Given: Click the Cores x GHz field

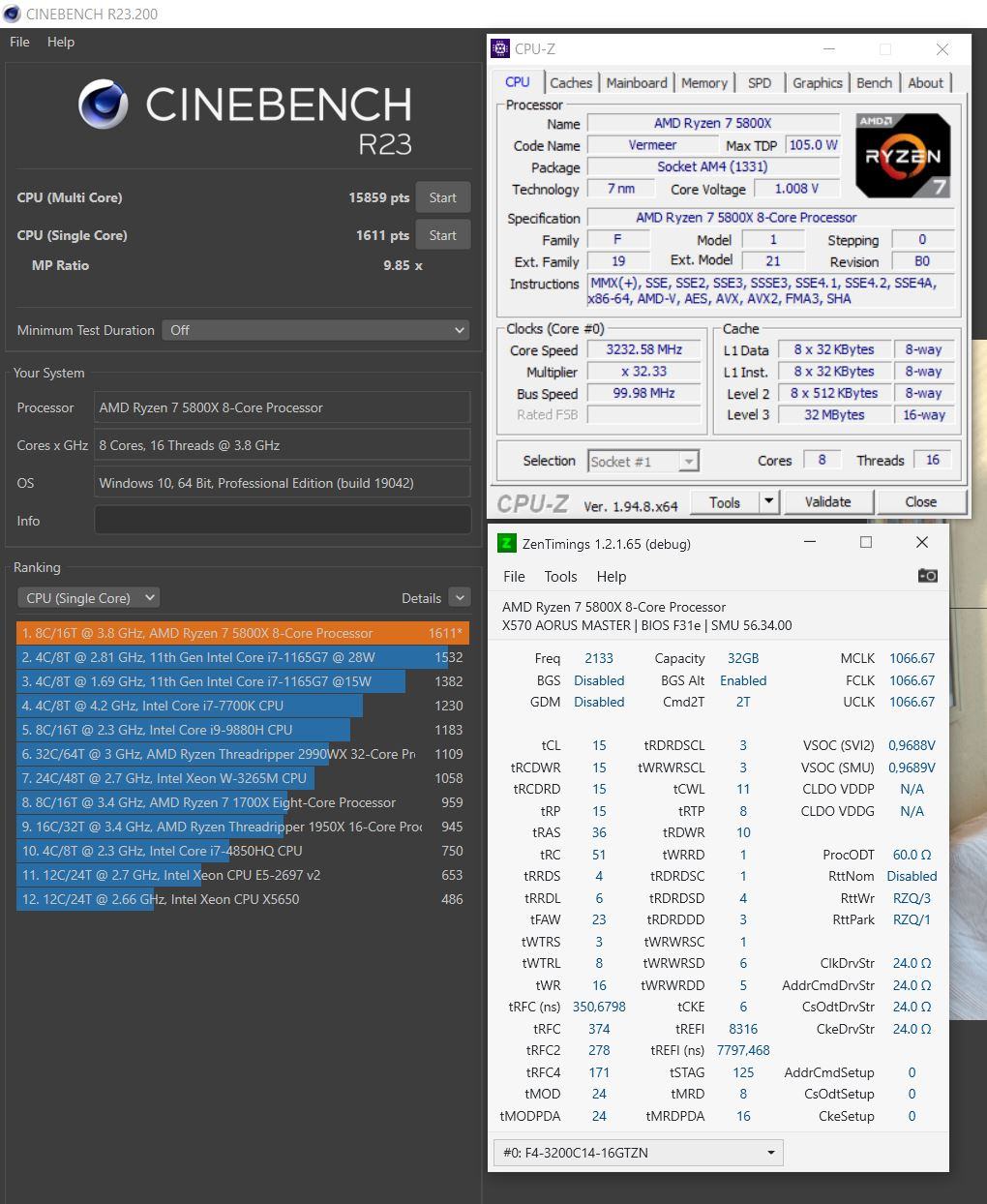Looking at the screenshot, I should point(283,445).
